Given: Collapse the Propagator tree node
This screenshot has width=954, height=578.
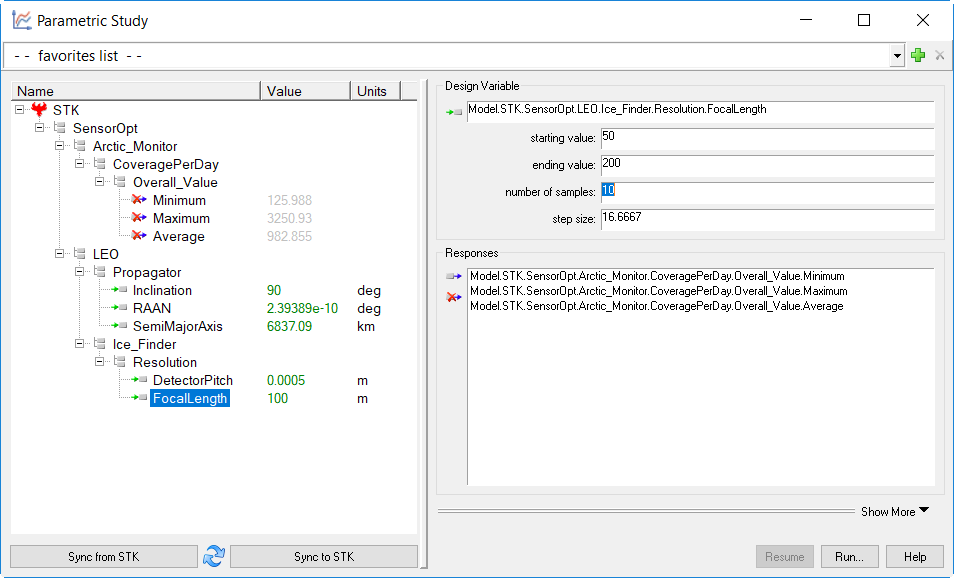Looking at the screenshot, I should coord(80,272).
